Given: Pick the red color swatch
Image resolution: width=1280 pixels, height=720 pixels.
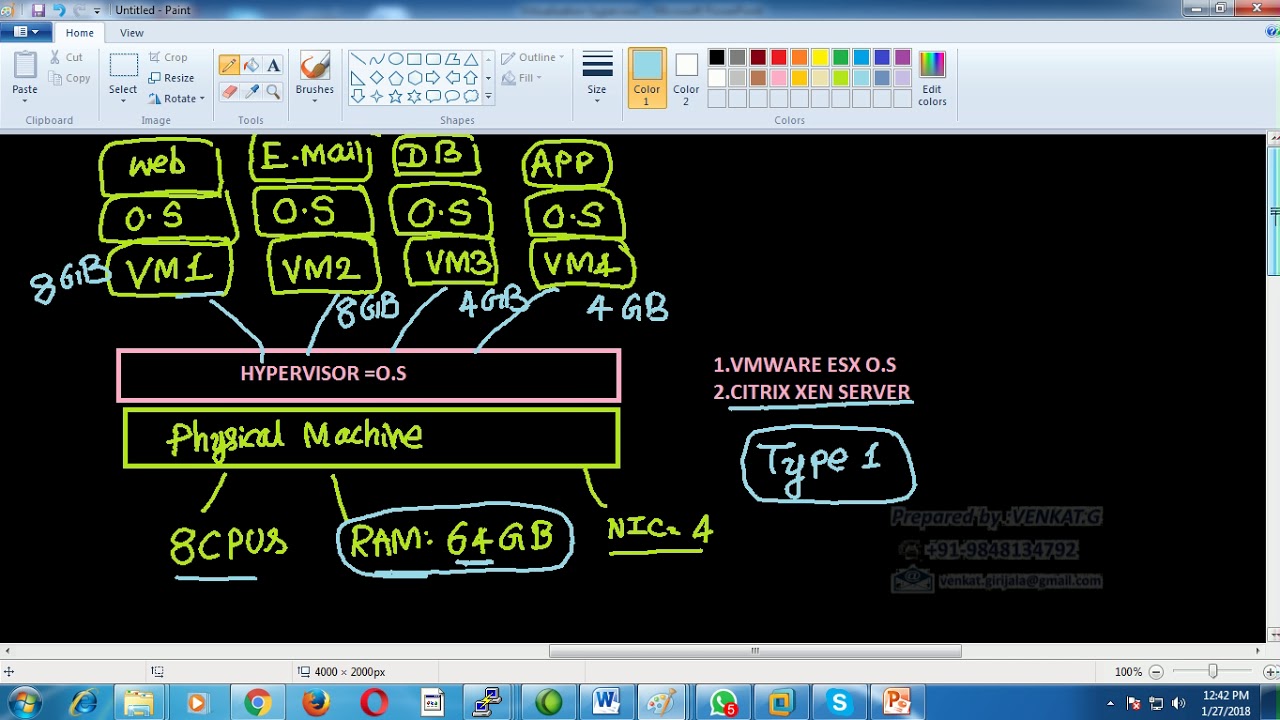Looking at the screenshot, I should click(779, 58).
